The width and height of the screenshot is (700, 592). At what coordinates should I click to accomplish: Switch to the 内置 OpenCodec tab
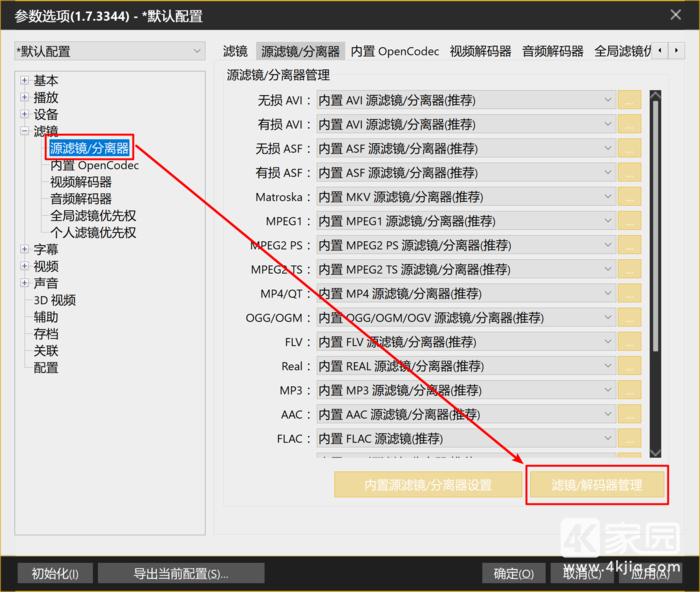click(395, 51)
